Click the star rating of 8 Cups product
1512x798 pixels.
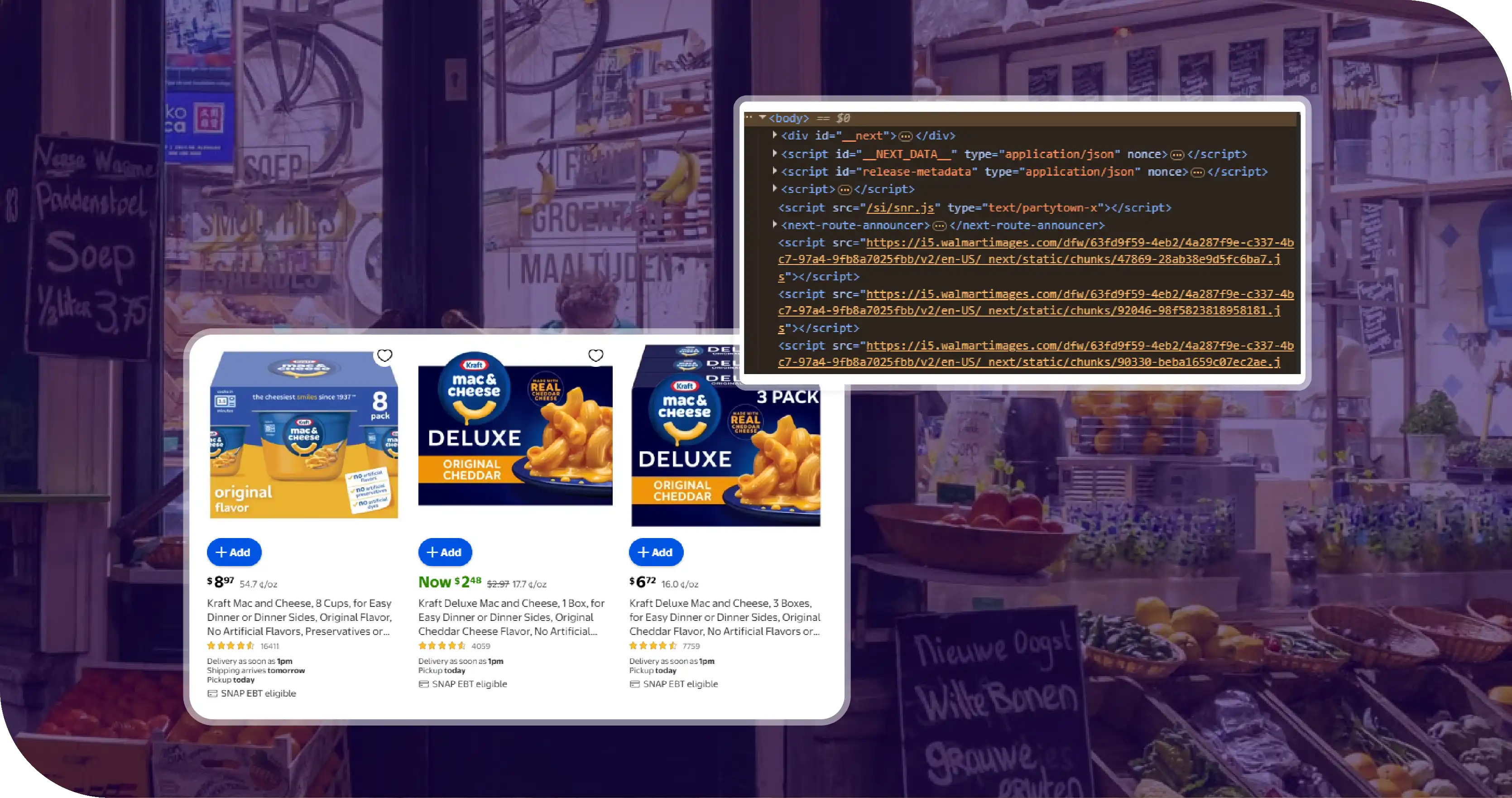(230, 646)
